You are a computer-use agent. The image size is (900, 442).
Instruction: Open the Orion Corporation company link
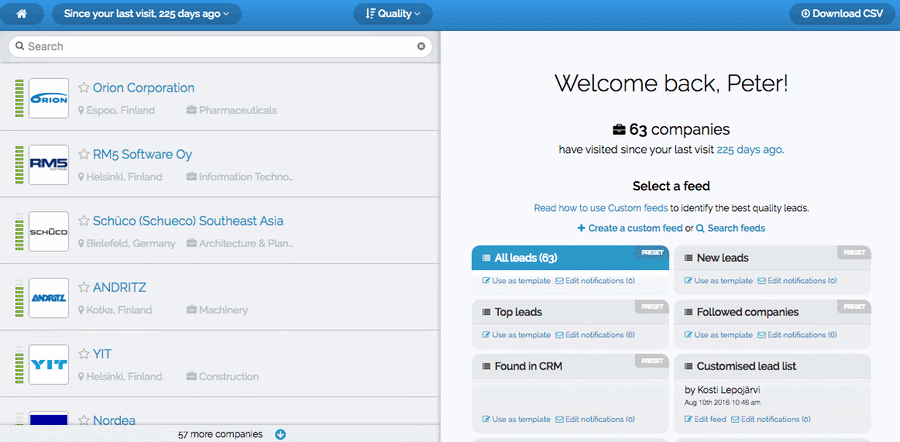point(143,88)
